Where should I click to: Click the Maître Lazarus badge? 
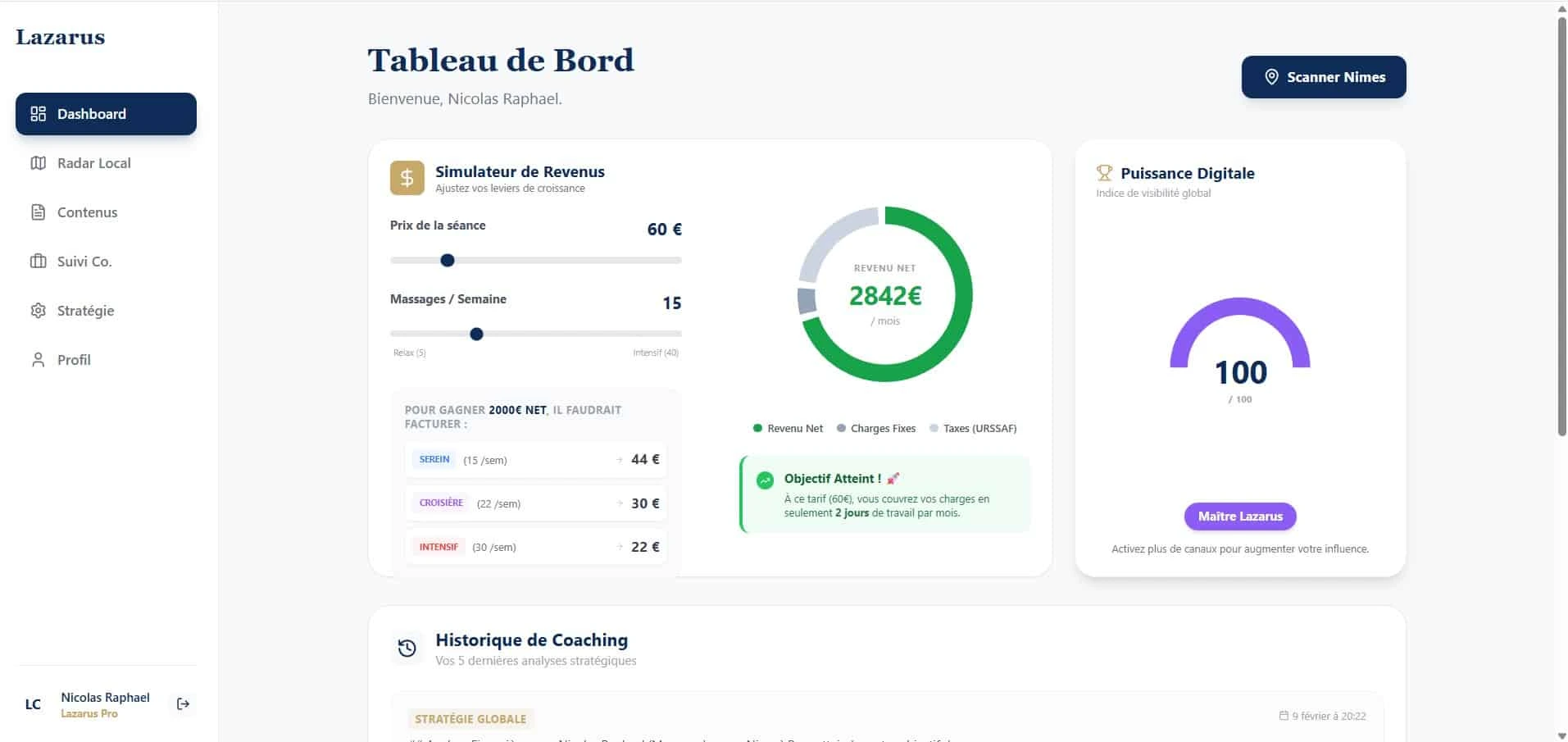pos(1240,517)
